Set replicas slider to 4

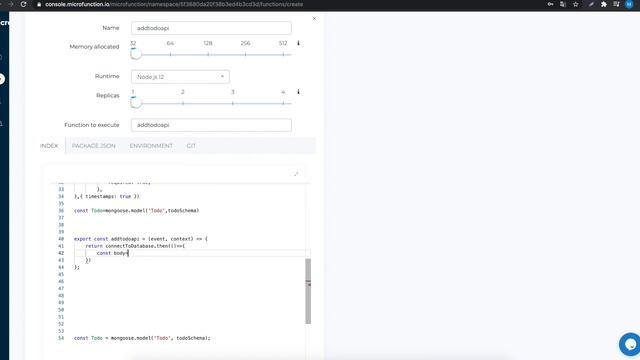[x=283, y=103]
